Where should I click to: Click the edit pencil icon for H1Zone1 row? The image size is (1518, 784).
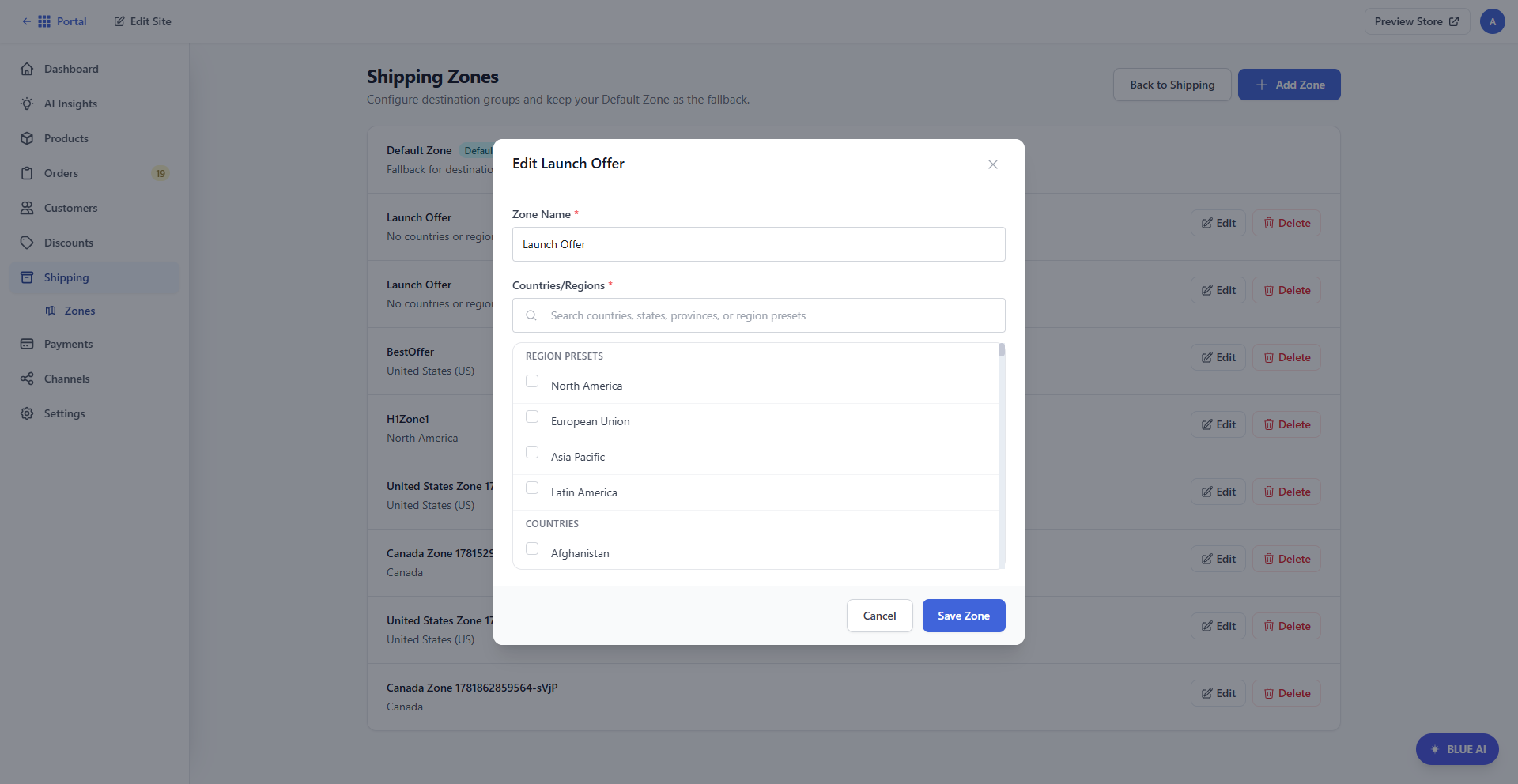click(1207, 424)
